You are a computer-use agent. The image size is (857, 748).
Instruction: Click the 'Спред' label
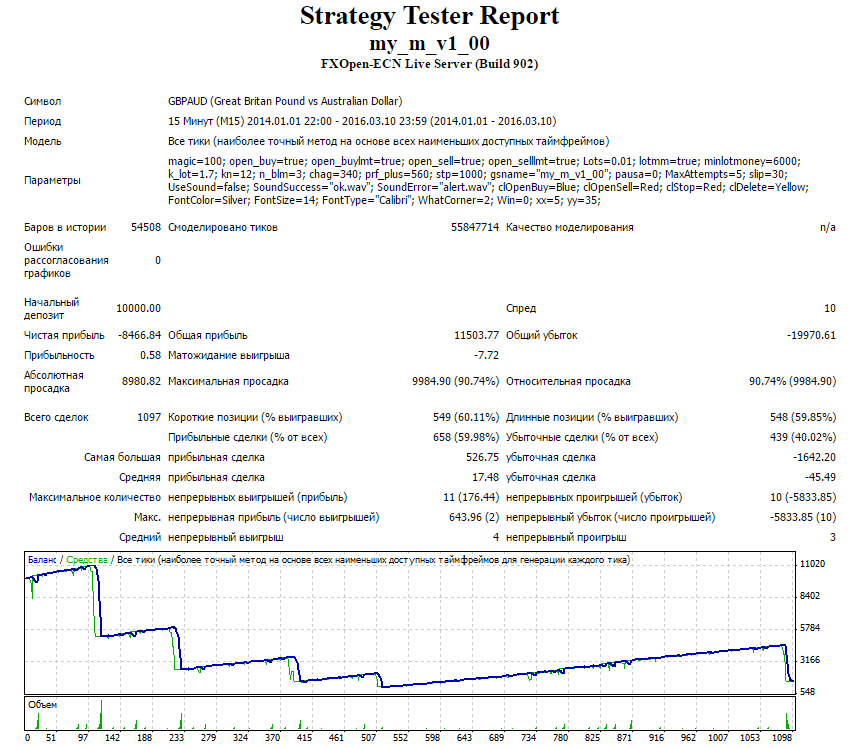tap(521, 309)
